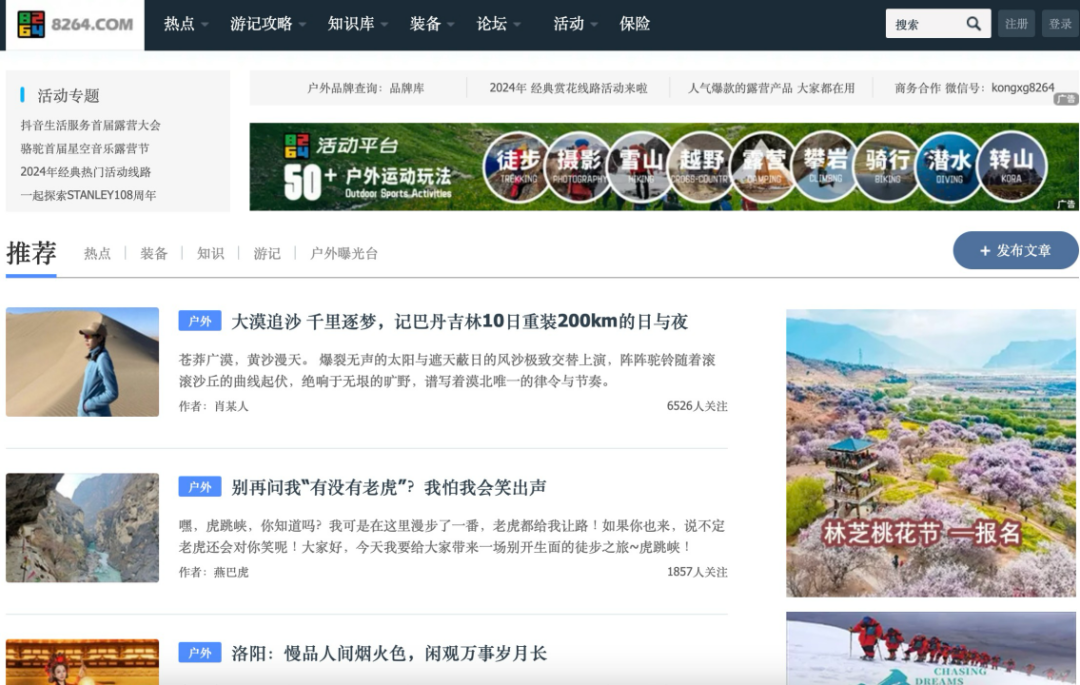Click the 注册 button
The height and width of the screenshot is (685, 1080).
coord(1016,24)
